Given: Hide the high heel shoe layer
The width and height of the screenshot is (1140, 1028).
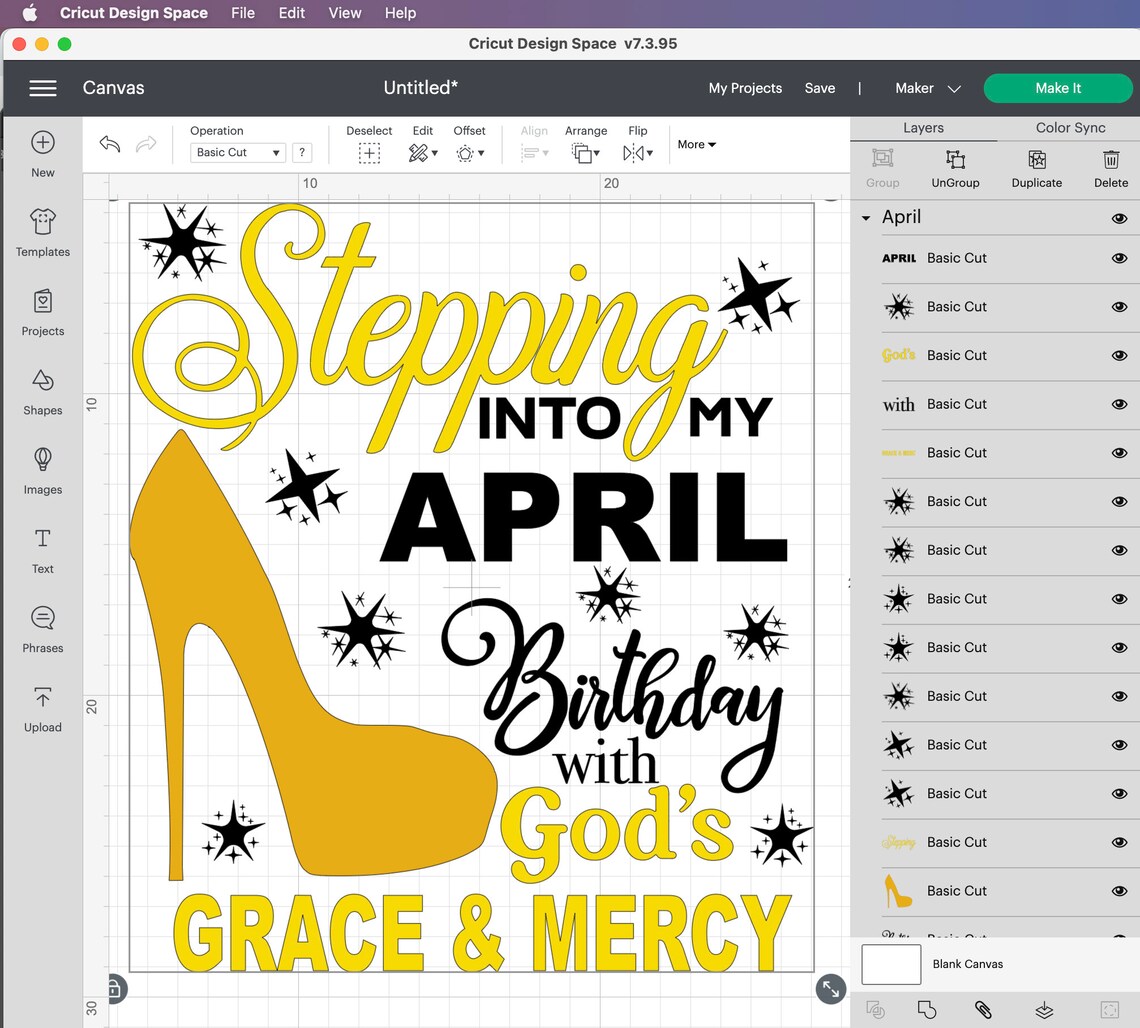Looking at the screenshot, I should [1119, 891].
